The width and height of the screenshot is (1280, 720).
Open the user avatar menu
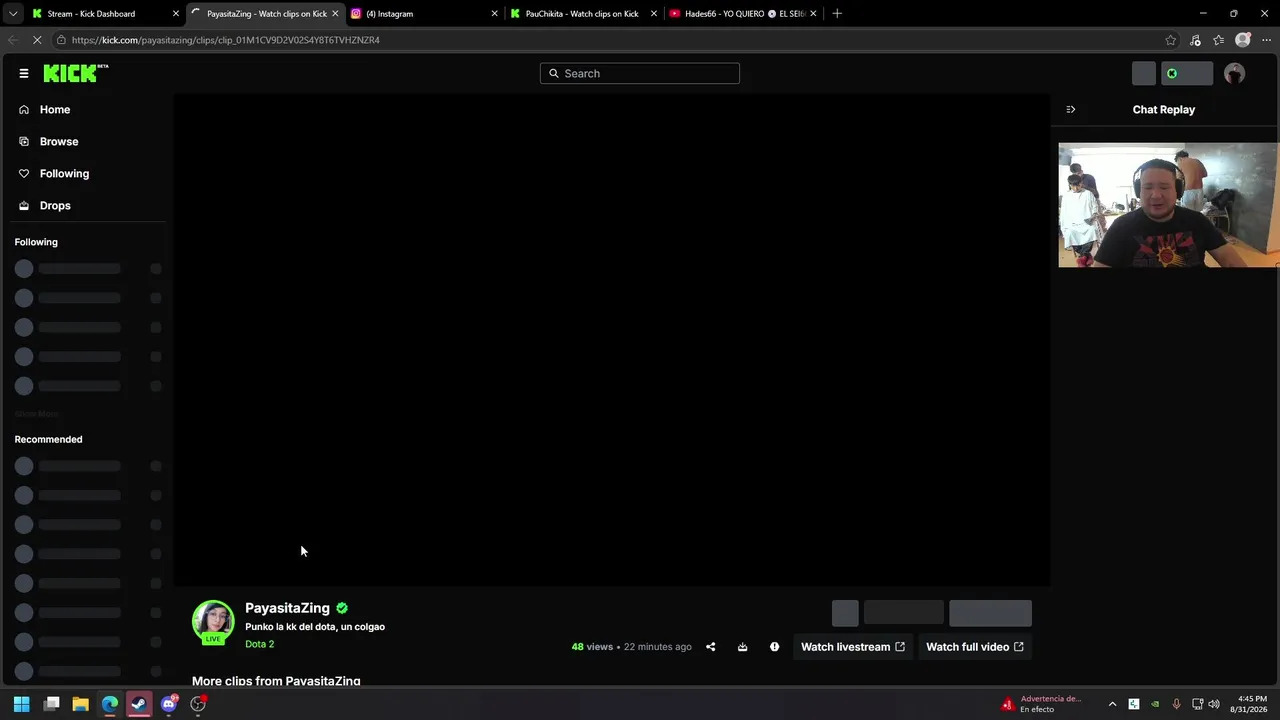1234,73
